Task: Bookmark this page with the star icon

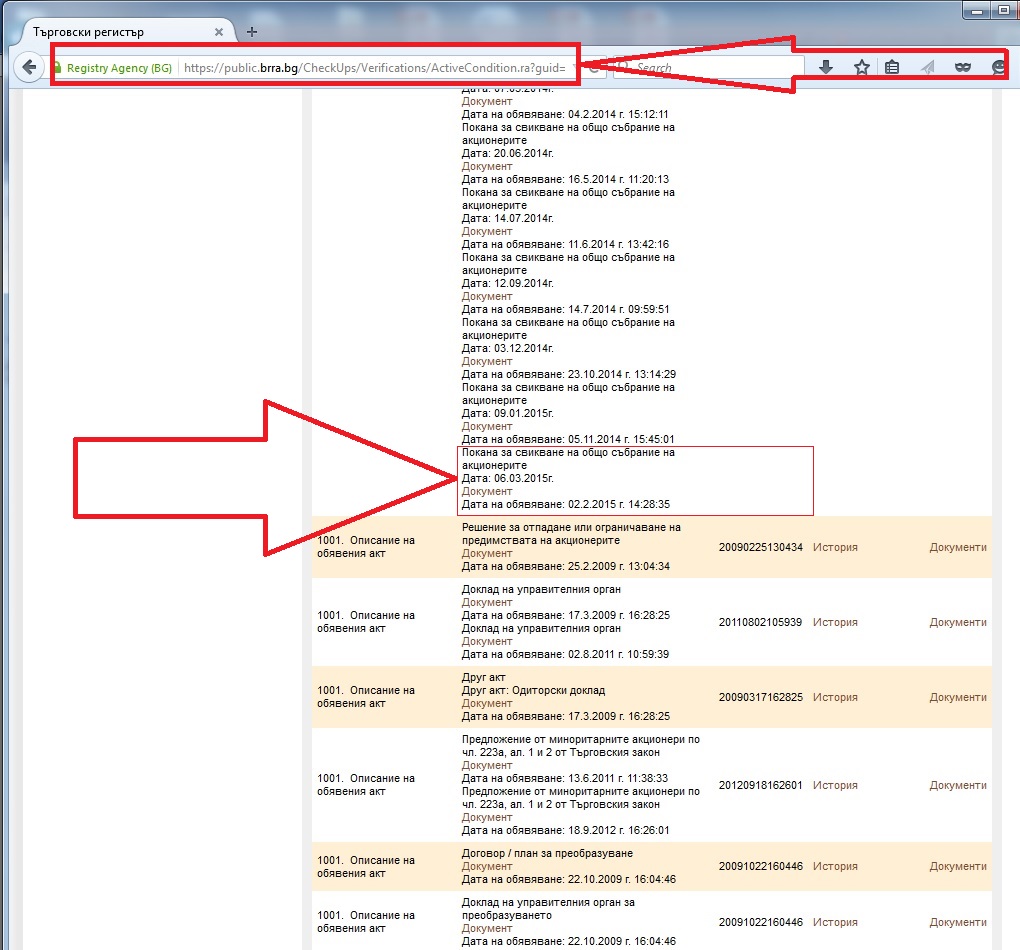Action: (x=861, y=67)
